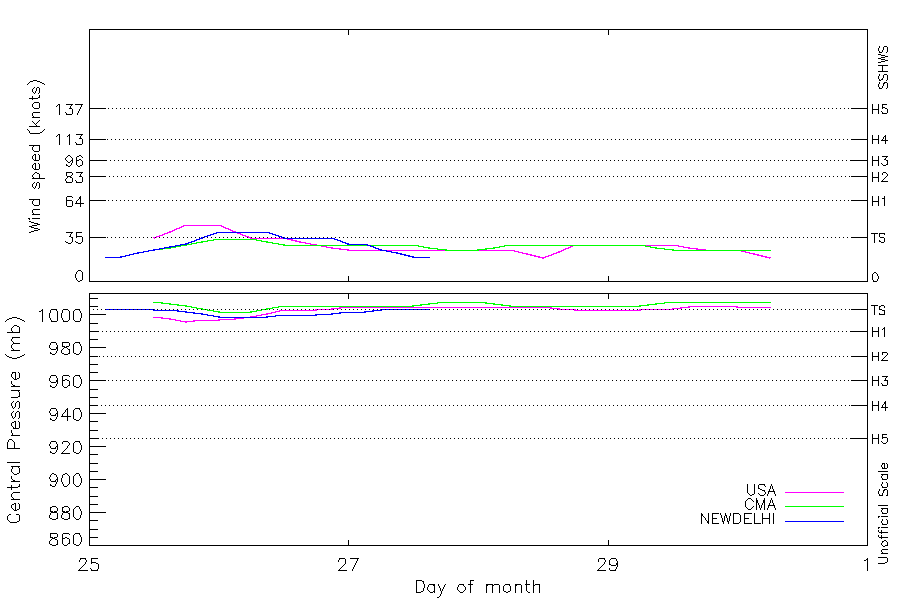Click the USA legend label
This screenshot has width=900, height=600.
761,490
